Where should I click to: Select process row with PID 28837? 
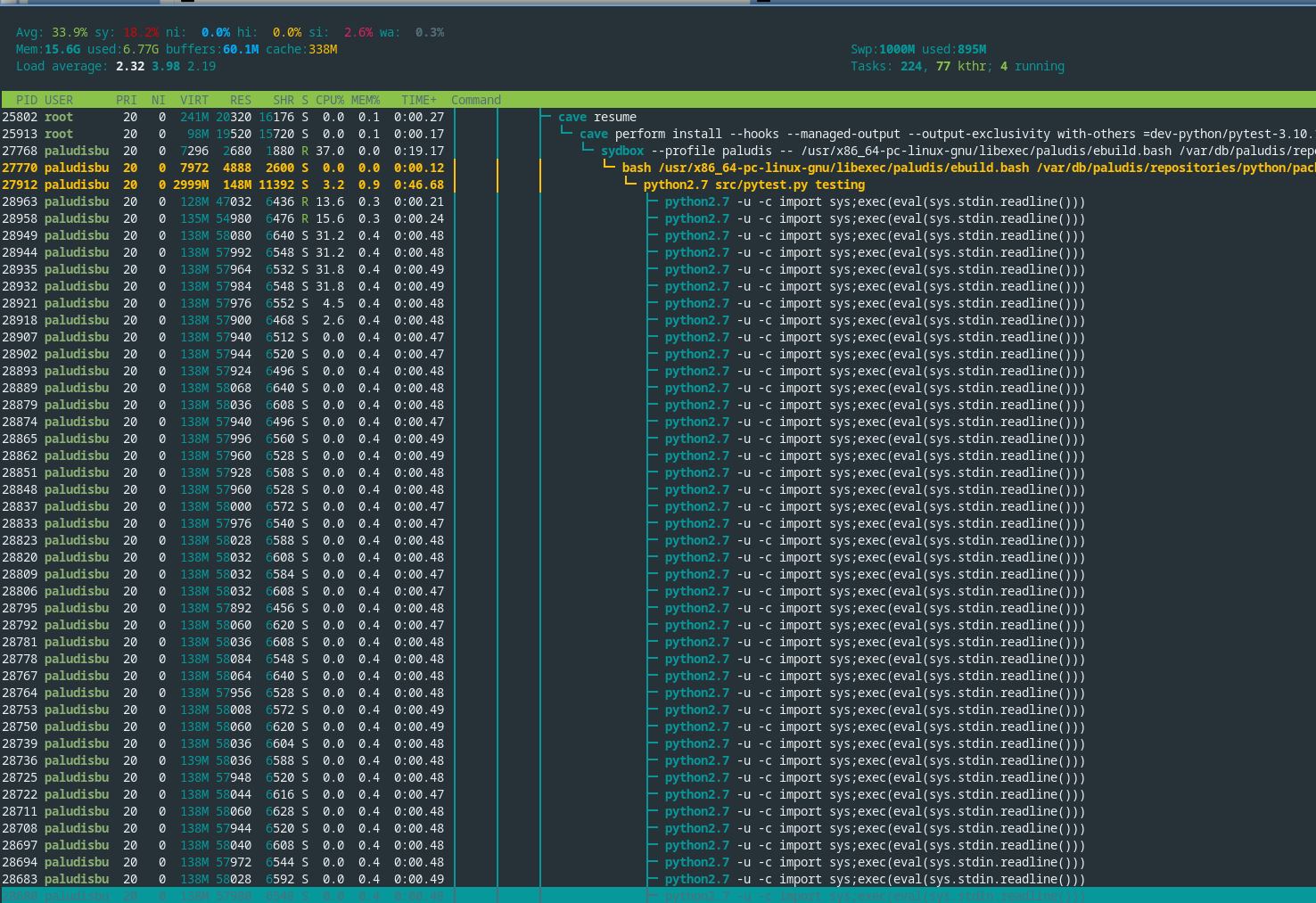[658, 506]
